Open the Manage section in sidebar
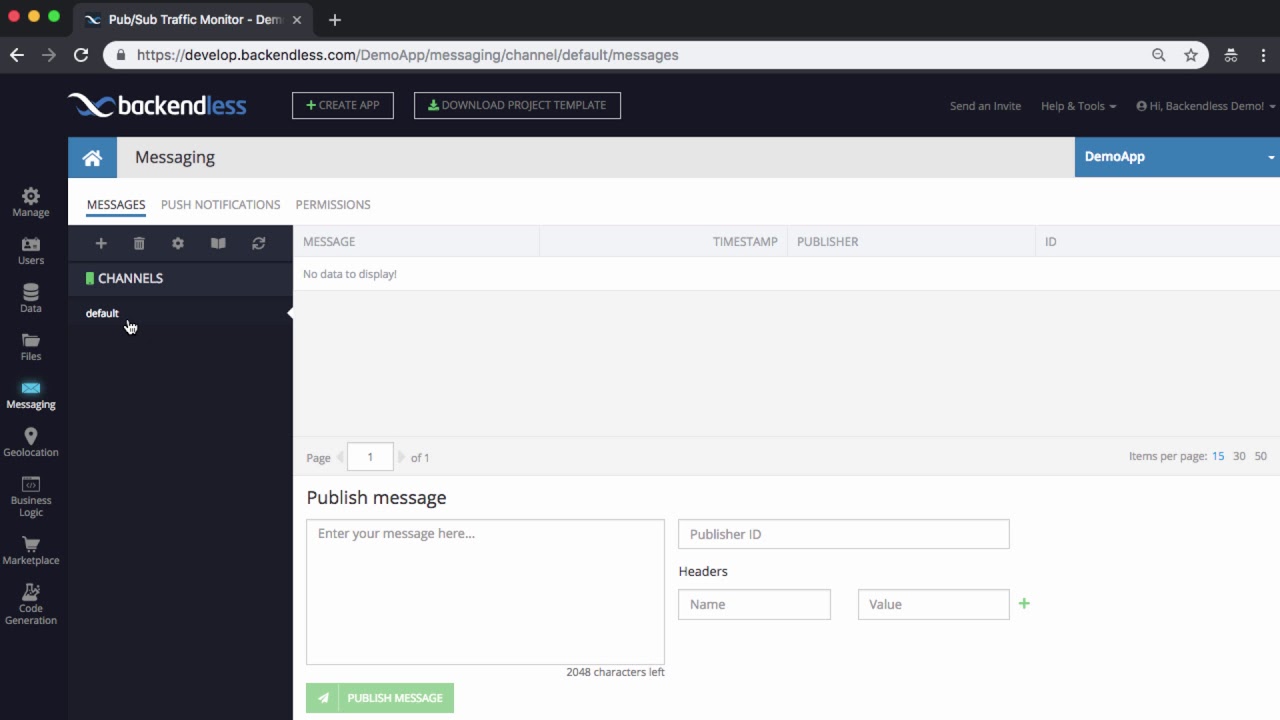This screenshot has width=1280, height=720. click(x=31, y=202)
